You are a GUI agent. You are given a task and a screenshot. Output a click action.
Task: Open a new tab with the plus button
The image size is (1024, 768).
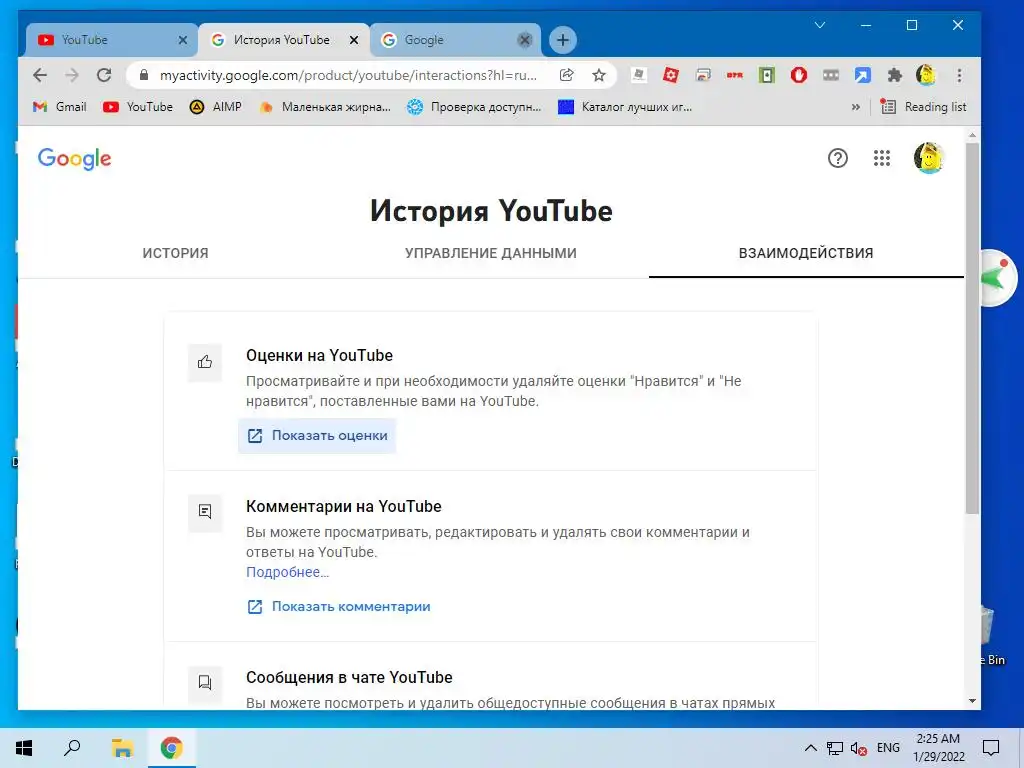pos(562,40)
